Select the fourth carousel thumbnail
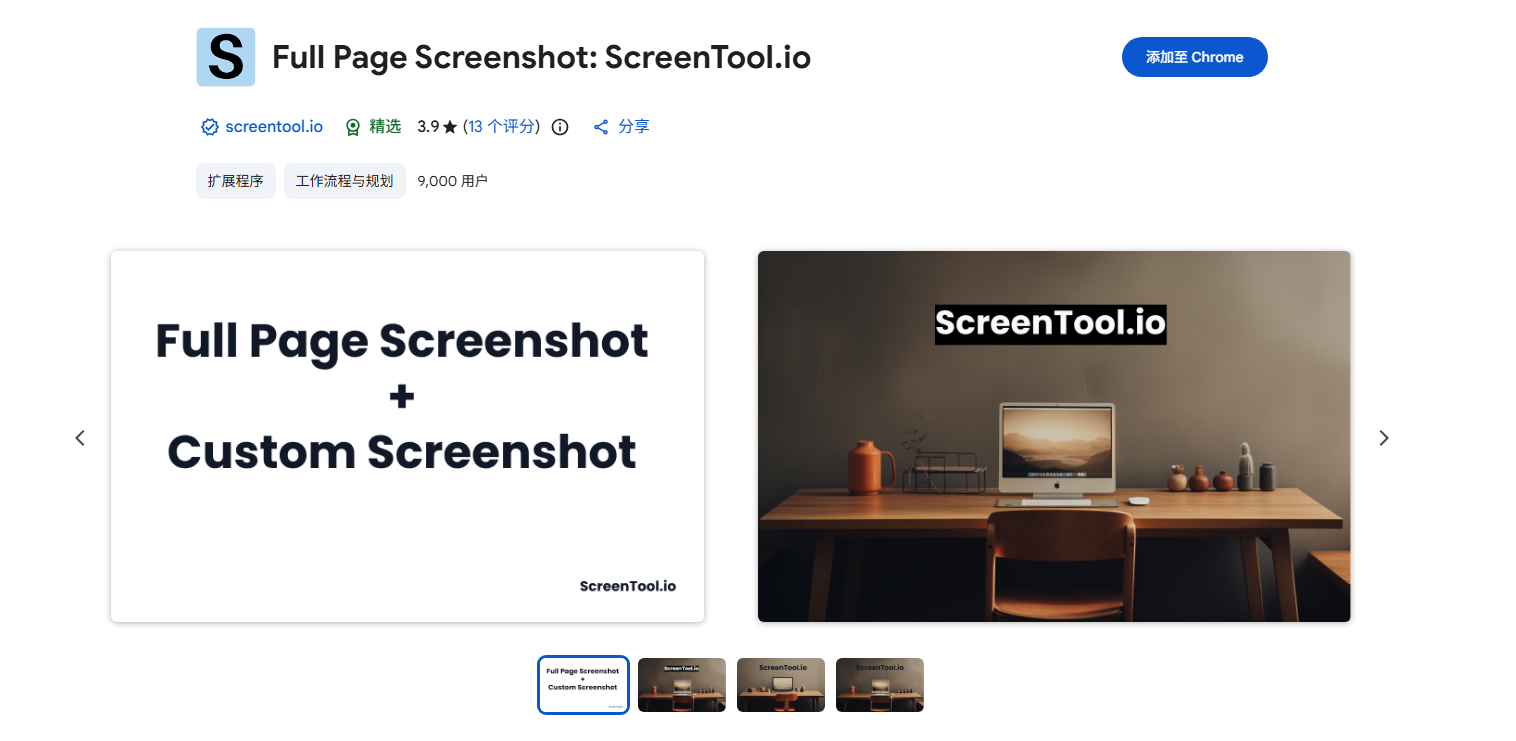Image resolution: width=1516 pixels, height=741 pixels. (880, 685)
